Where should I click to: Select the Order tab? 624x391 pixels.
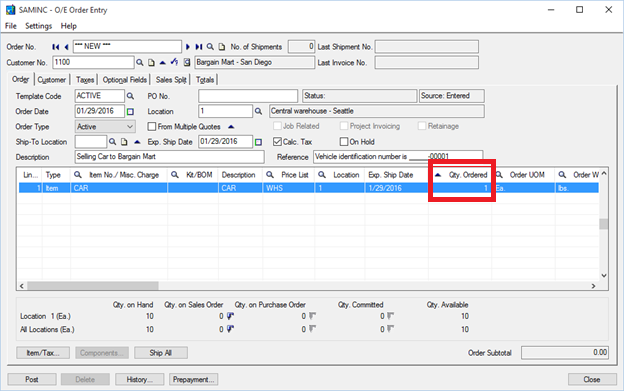point(21,79)
